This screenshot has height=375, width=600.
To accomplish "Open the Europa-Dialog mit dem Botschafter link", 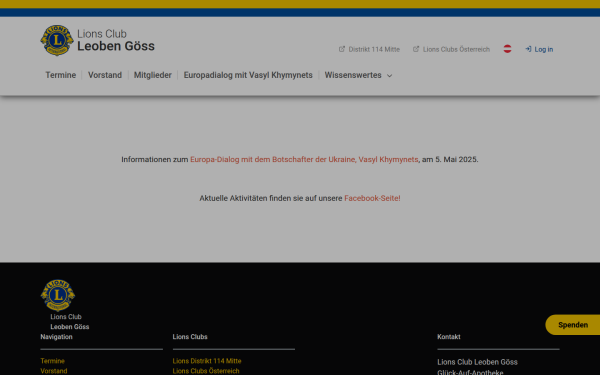I will pyautogui.click(x=304, y=159).
